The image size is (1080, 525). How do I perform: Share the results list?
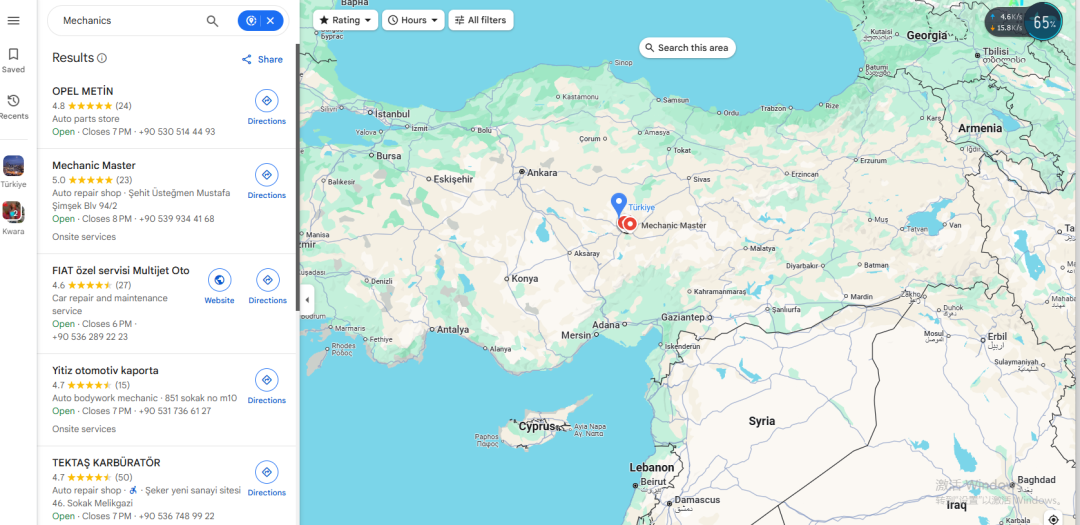click(262, 59)
